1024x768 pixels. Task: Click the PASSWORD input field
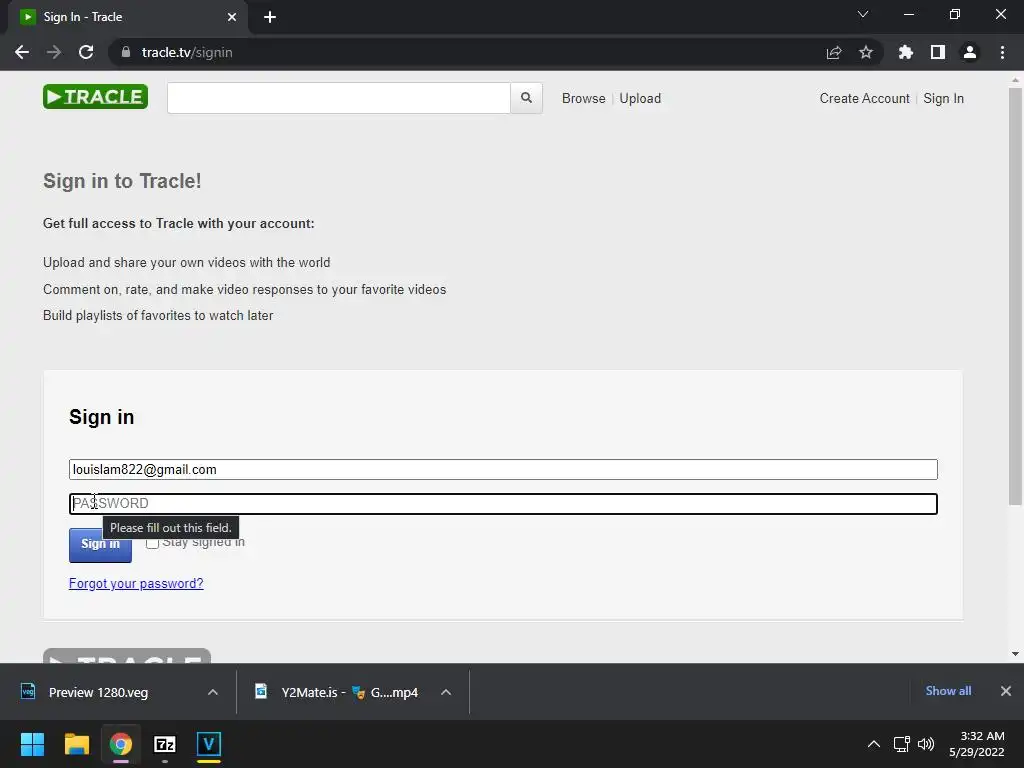point(504,504)
